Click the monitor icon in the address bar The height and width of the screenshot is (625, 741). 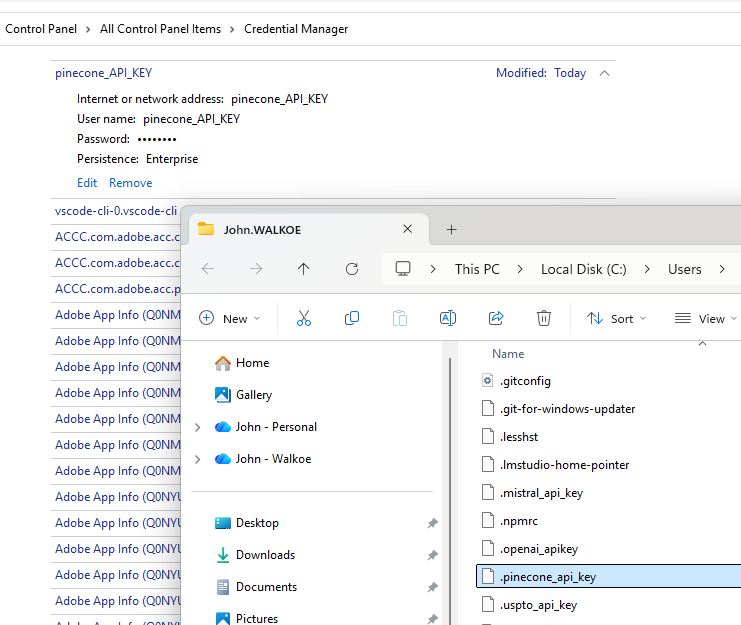coord(403,269)
